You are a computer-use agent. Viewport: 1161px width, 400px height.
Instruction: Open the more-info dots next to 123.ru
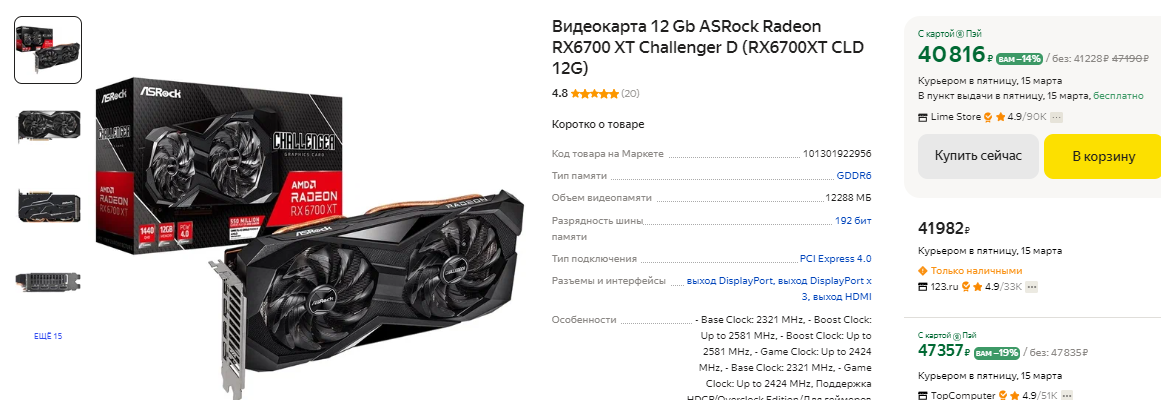1031,287
